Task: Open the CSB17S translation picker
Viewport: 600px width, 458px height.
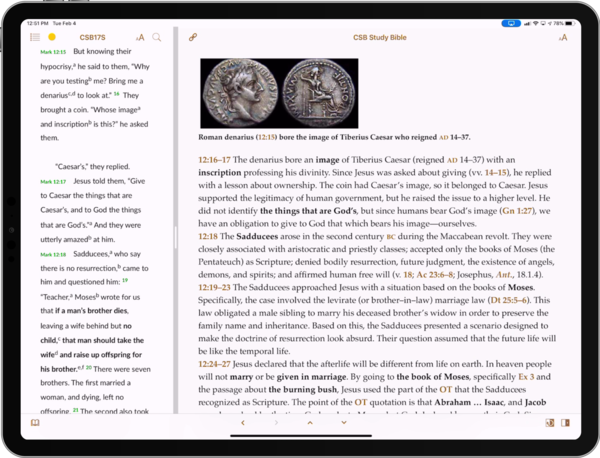Action: [92, 37]
